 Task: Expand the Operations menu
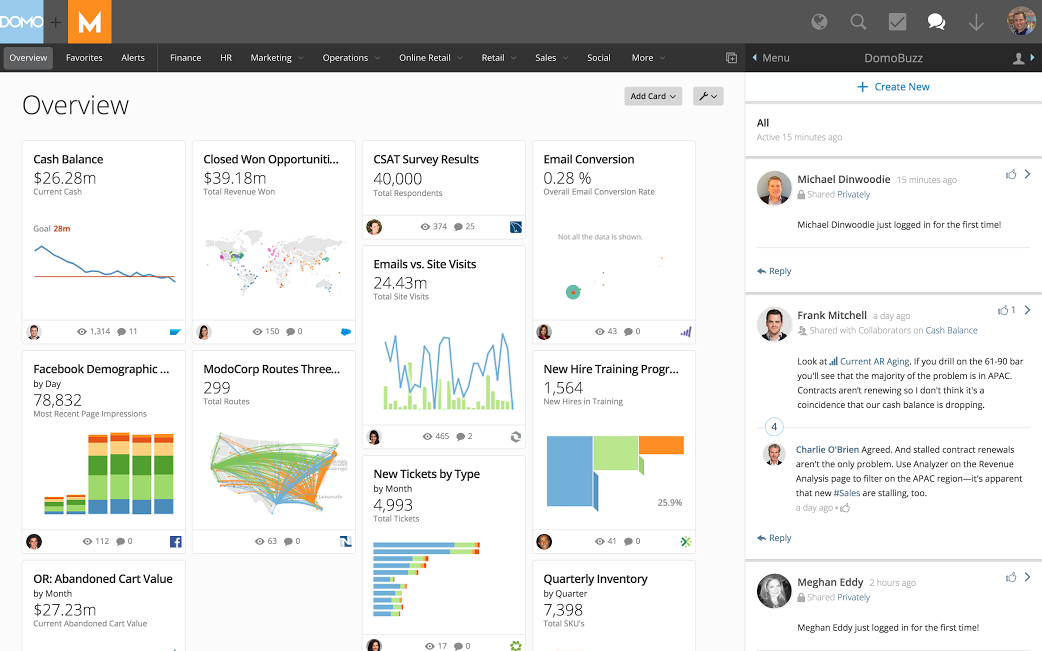(x=351, y=58)
